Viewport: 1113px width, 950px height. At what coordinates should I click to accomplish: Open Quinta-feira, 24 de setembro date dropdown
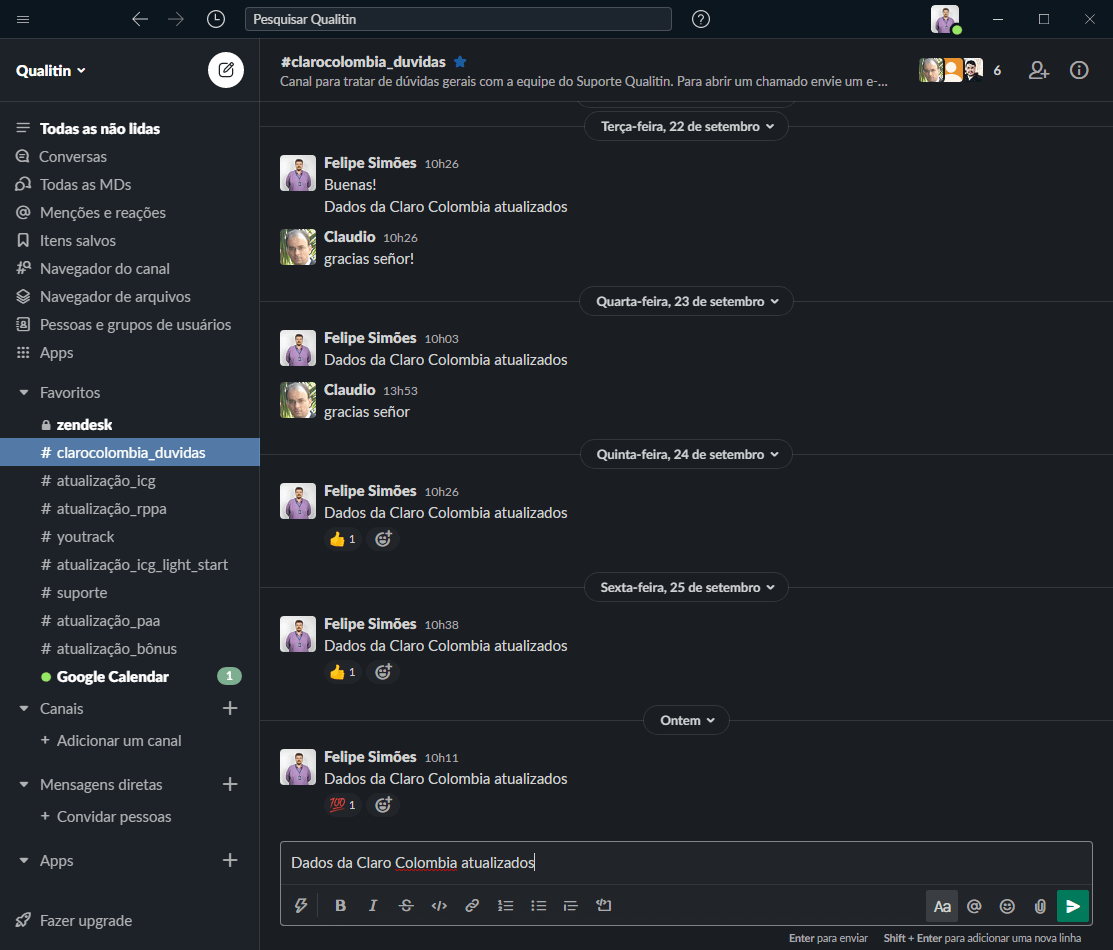click(686, 454)
